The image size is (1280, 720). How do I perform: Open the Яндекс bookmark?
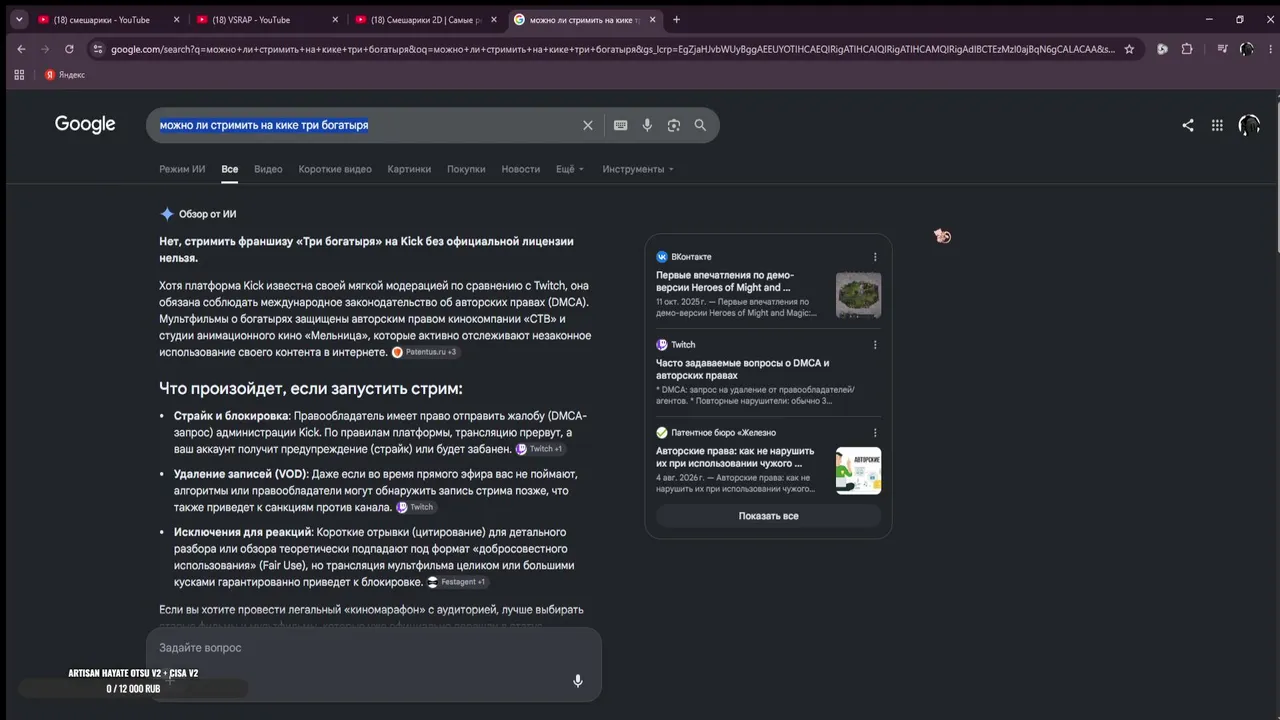pyautogui.click(x=64, y=75)
